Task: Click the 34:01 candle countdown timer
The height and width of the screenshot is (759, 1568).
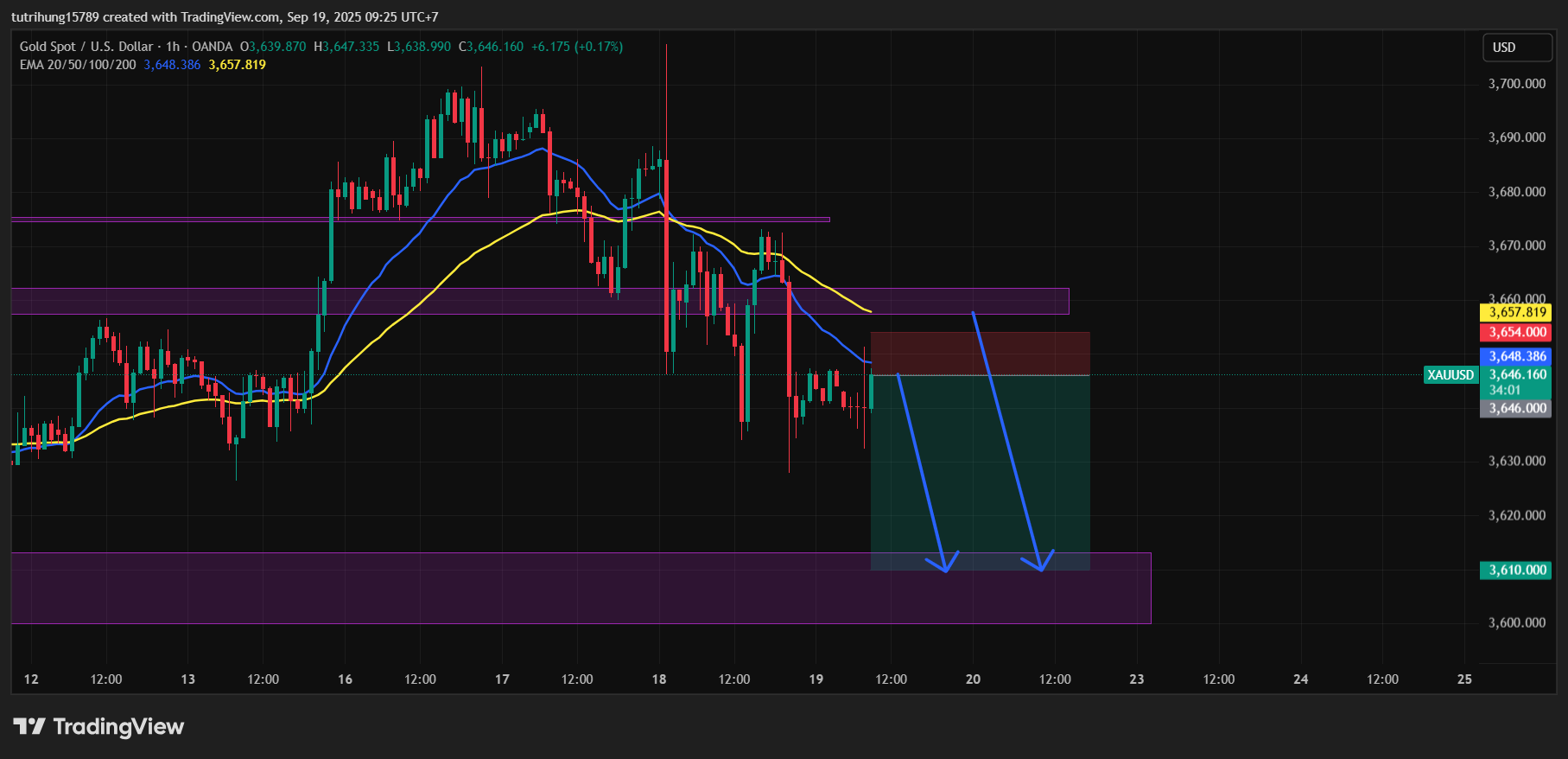Action: point(1505,391)
